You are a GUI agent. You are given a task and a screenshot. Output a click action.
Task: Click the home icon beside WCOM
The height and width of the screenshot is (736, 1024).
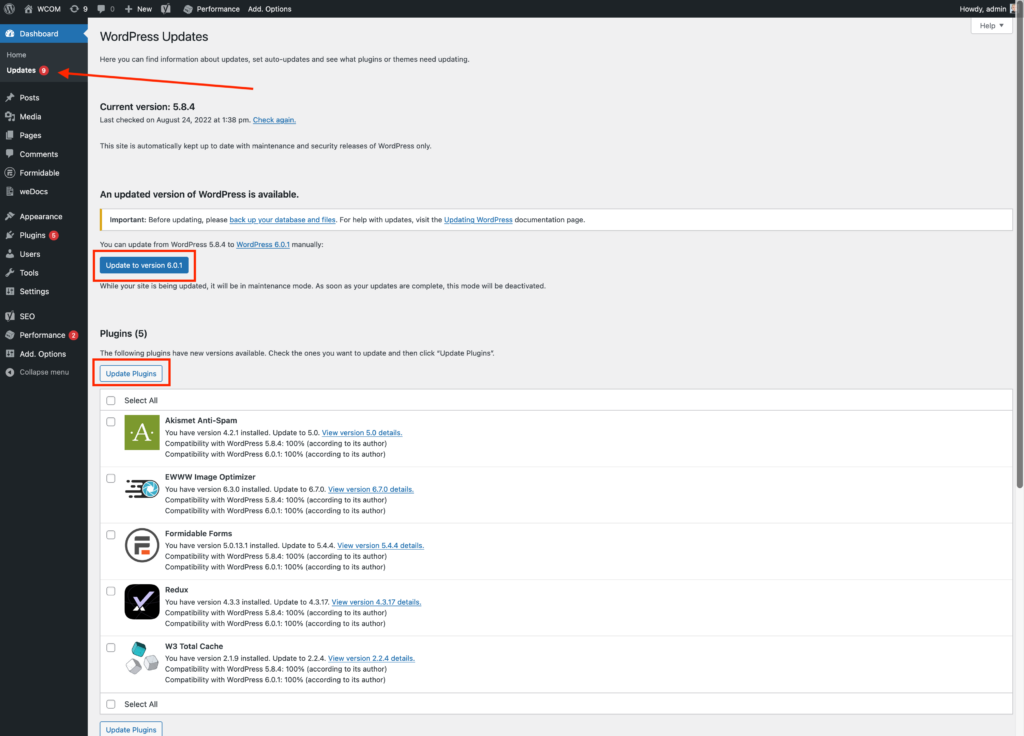pos(28,8)
